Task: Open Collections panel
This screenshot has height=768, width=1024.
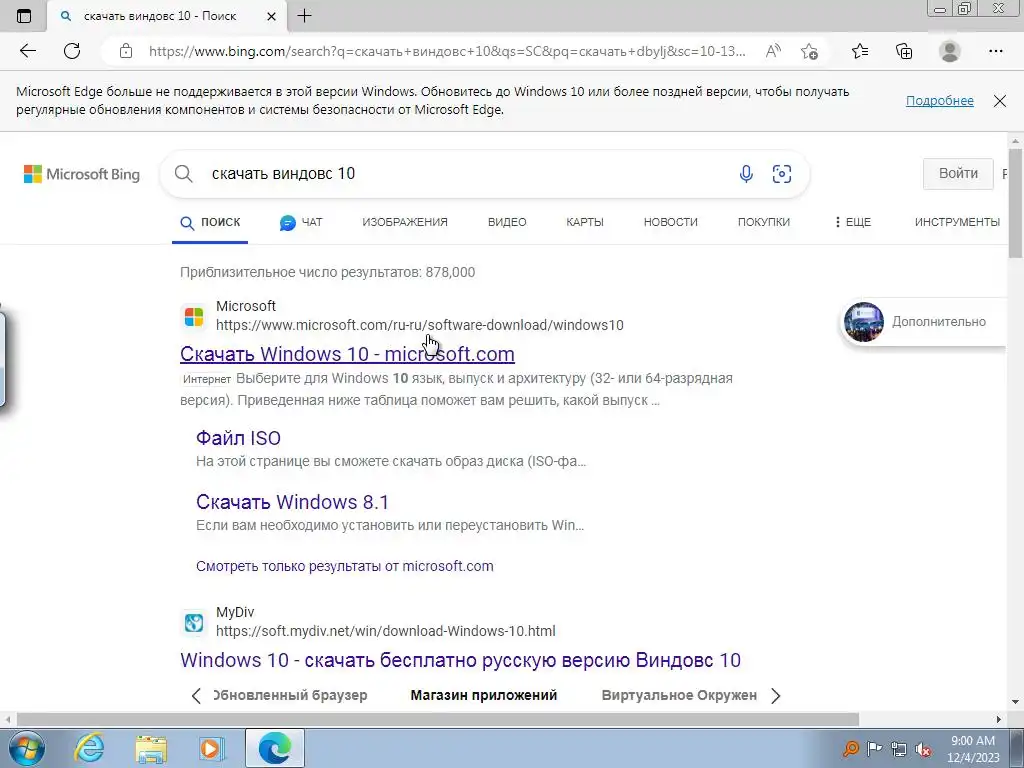Action: point(904,51)
